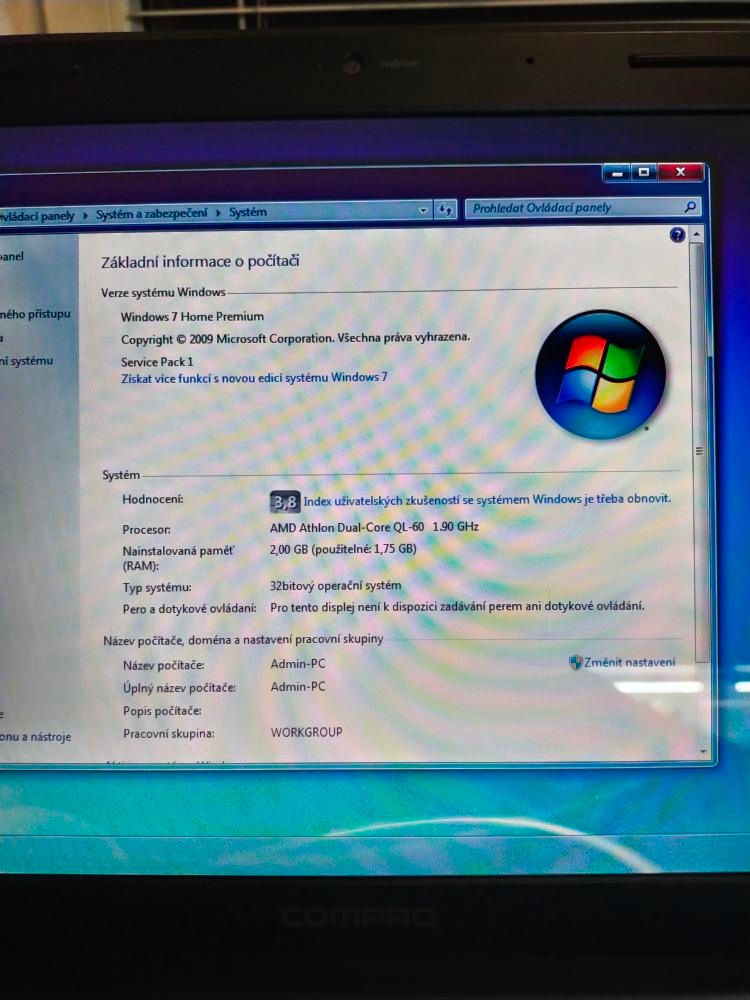Open Systém a zabezpečení breadcrumb

[x=151, y=214]
